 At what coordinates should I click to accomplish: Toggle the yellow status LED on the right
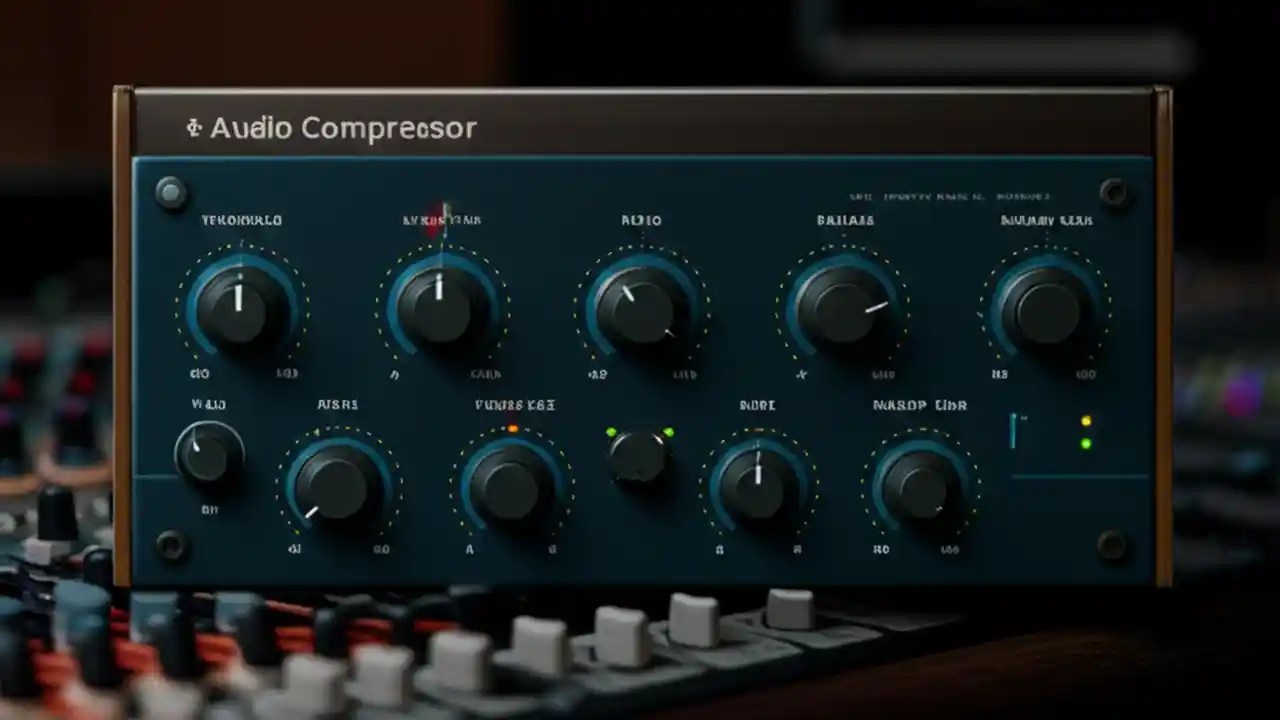point(1086,422)
